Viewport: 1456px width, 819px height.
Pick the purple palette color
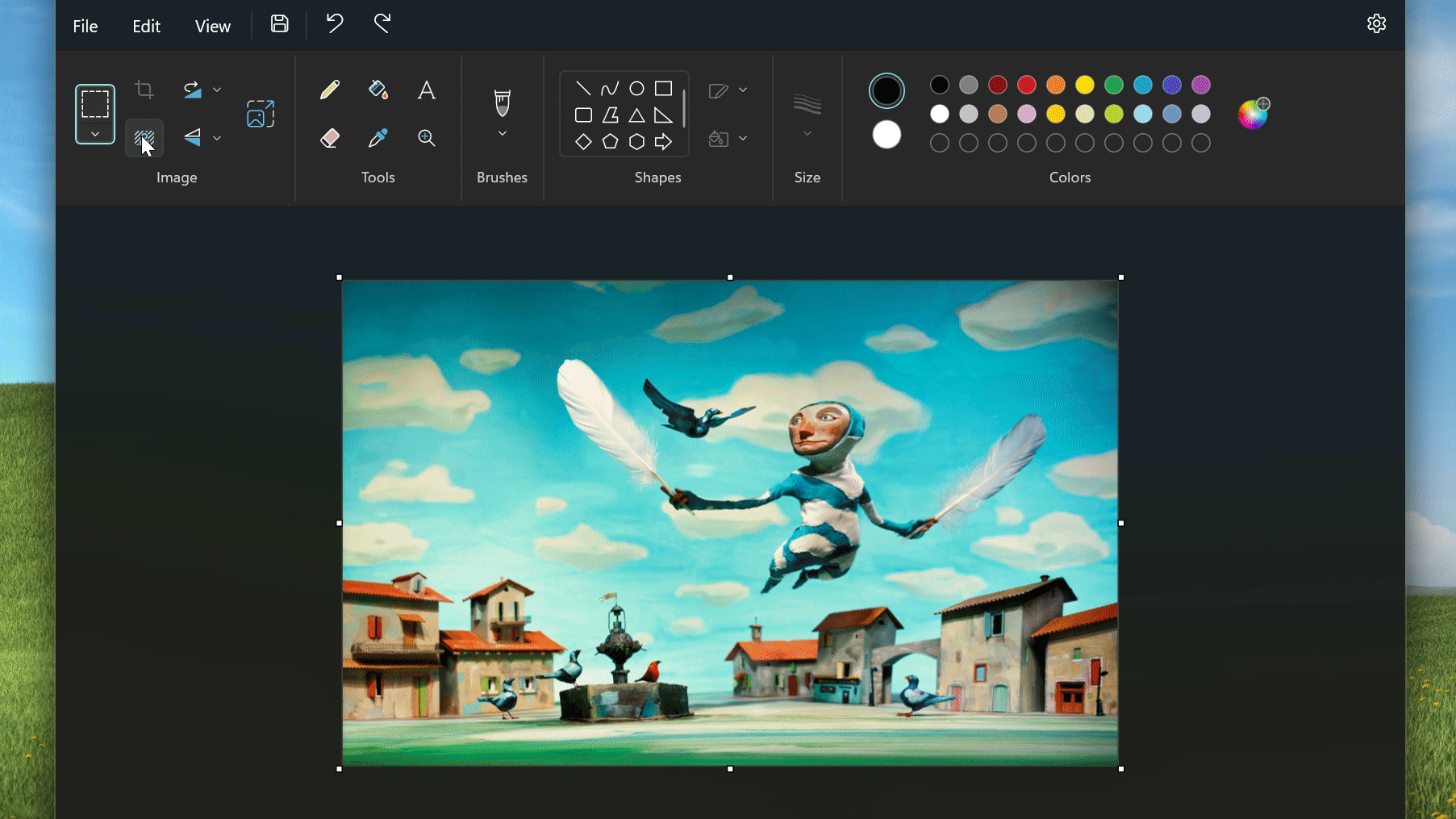click(x=1201, y=85)
